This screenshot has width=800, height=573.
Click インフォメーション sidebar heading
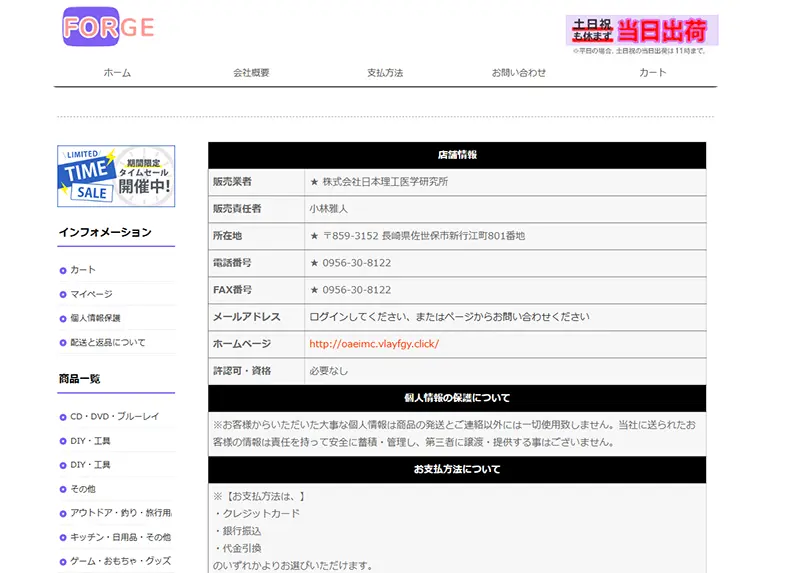pyautogui.click(x=105, y=233)
